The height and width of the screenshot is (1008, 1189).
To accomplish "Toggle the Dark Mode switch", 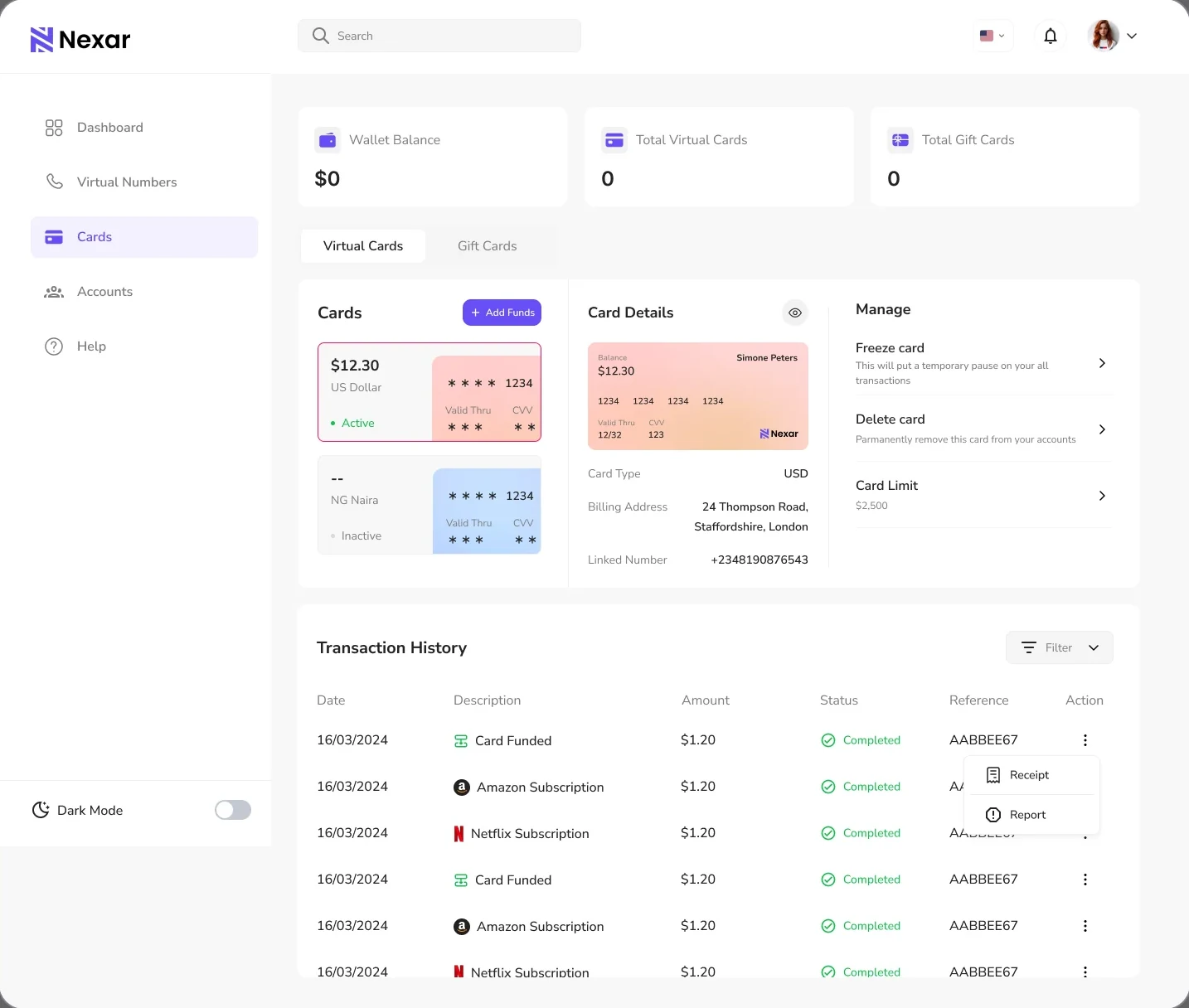I will coord(233,810).
